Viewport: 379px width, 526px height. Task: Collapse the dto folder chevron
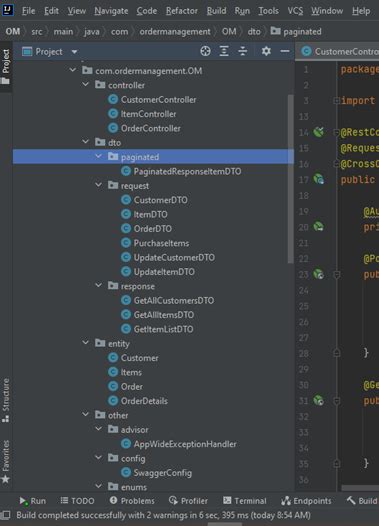pos(86,142)
